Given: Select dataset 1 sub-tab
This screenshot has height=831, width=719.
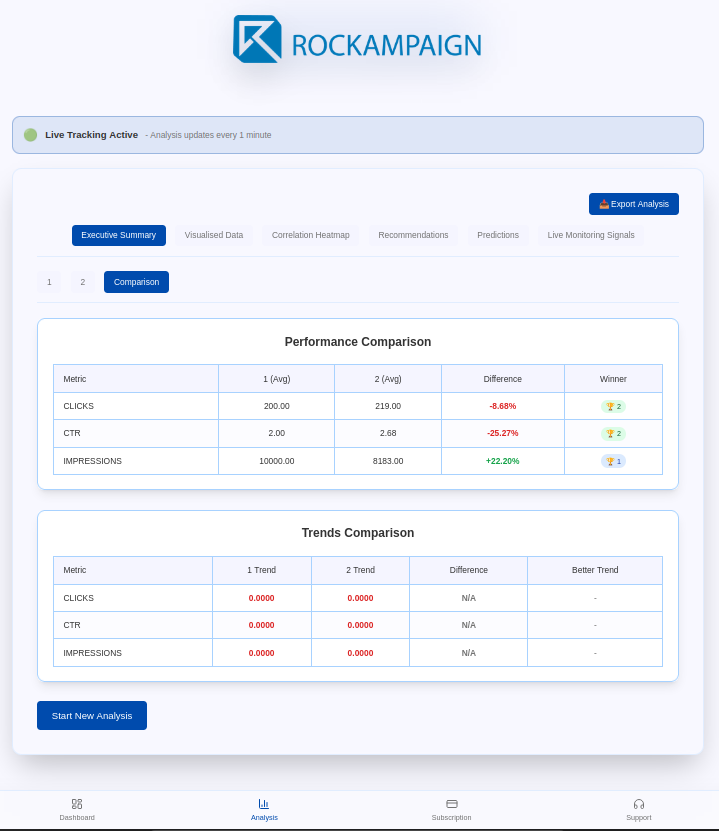Looking at the screenshot, I should (x=49, y=282).
